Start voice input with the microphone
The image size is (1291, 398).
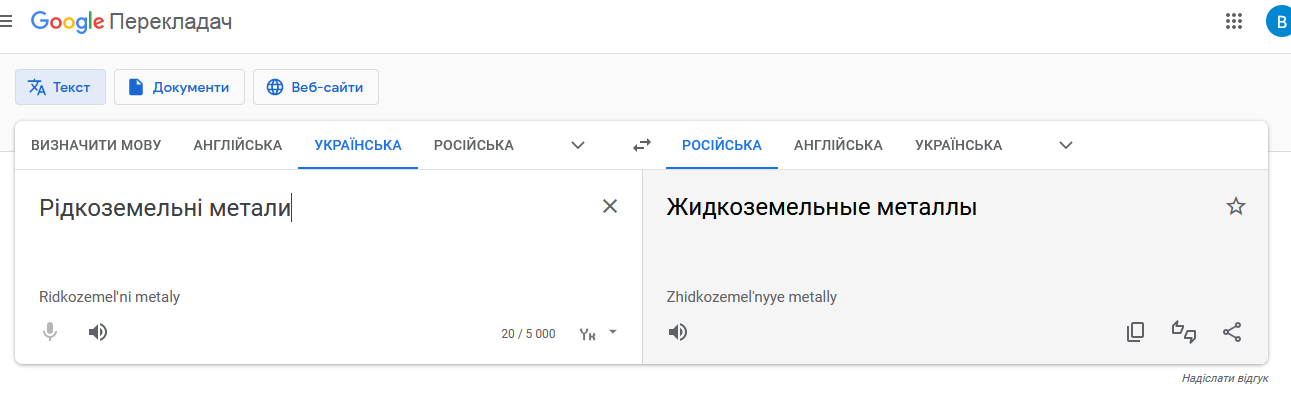(x=50, y=332)
